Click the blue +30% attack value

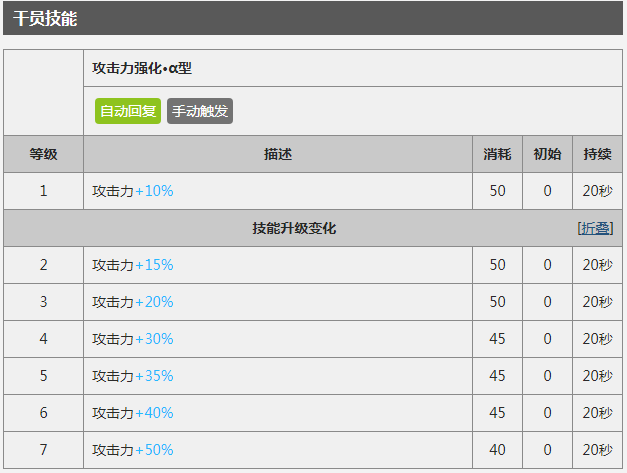coord(154,339)
